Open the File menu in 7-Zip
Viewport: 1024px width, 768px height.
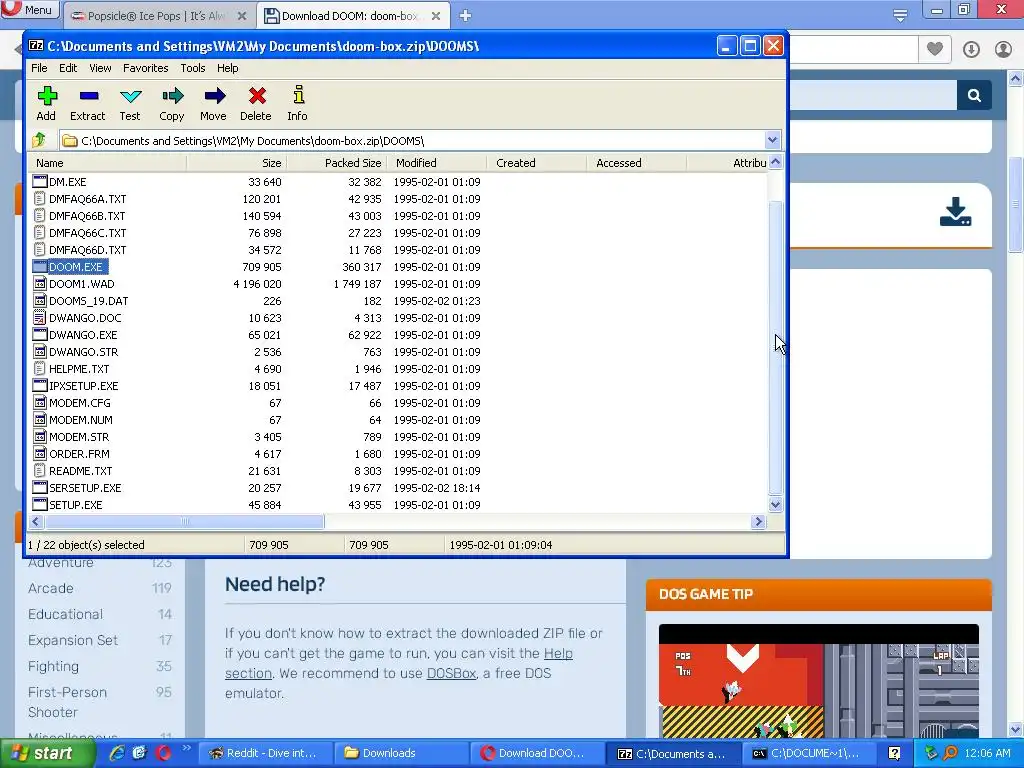tap(39, 68)
